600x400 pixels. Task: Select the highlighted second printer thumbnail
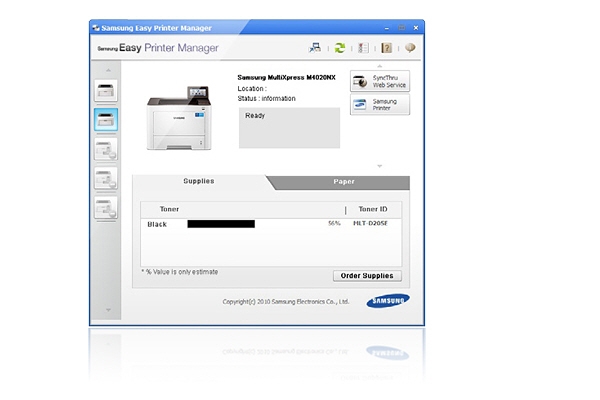(x=106, y=120)
